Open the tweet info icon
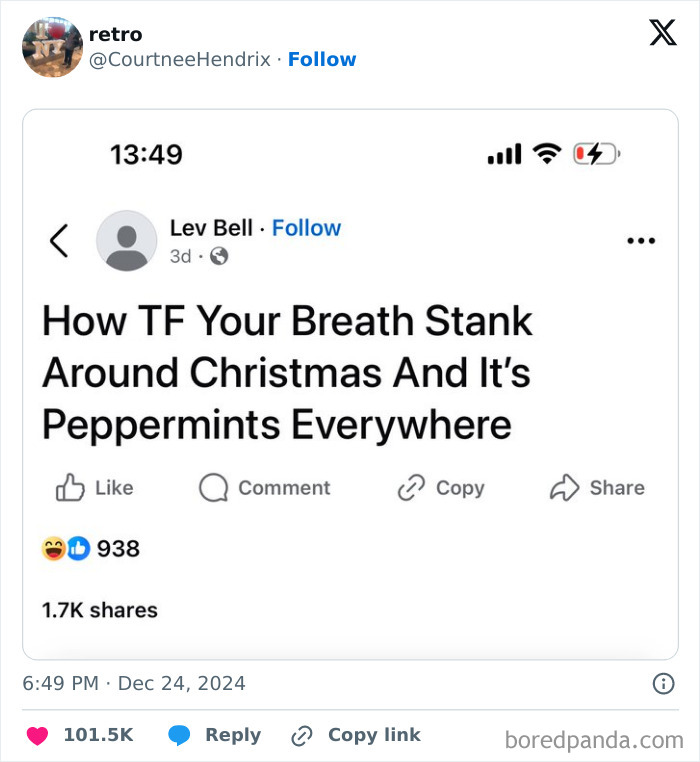This screenshot has height=762, width=700. 662,684
